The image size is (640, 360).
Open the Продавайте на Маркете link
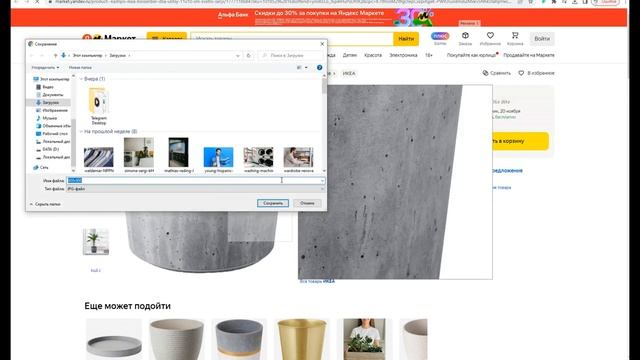[529, 55]
